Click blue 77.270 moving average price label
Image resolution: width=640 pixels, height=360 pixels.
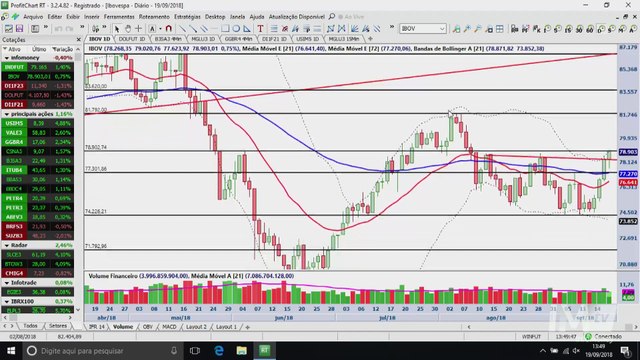(x=628, y=174)
